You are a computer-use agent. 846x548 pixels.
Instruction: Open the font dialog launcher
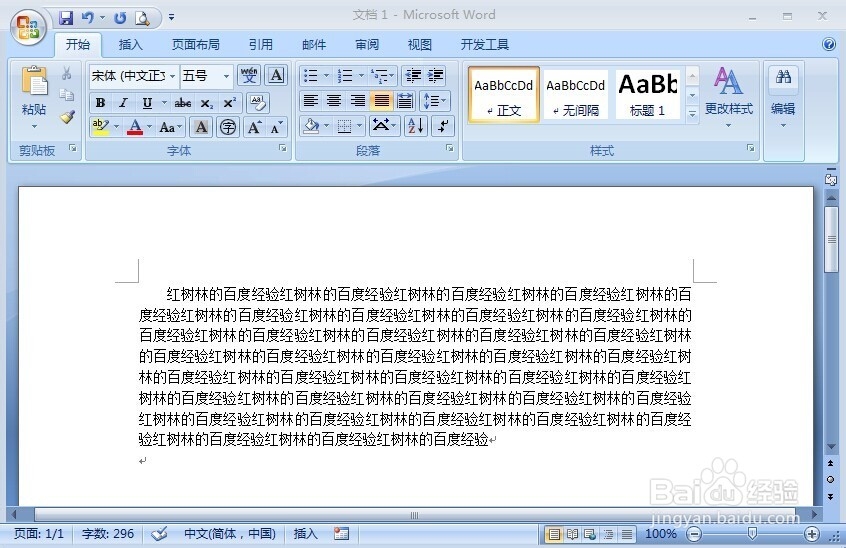pos(283,148)
